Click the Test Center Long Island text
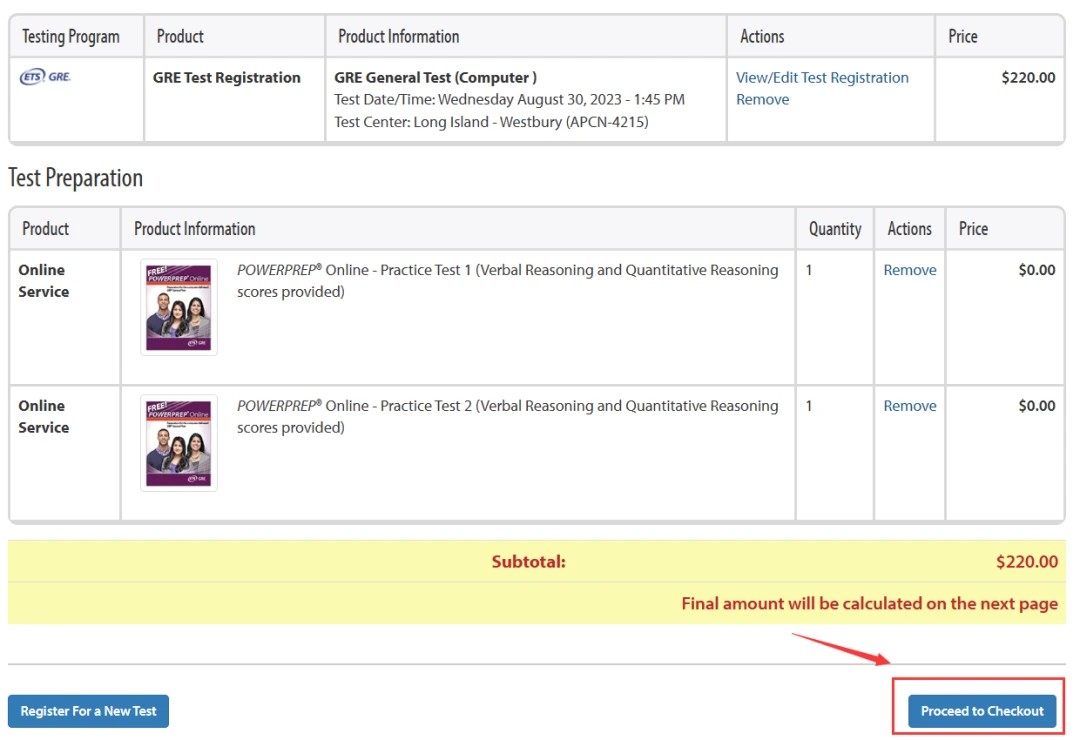The image size is (1080, 740). [x=491, y=122]
